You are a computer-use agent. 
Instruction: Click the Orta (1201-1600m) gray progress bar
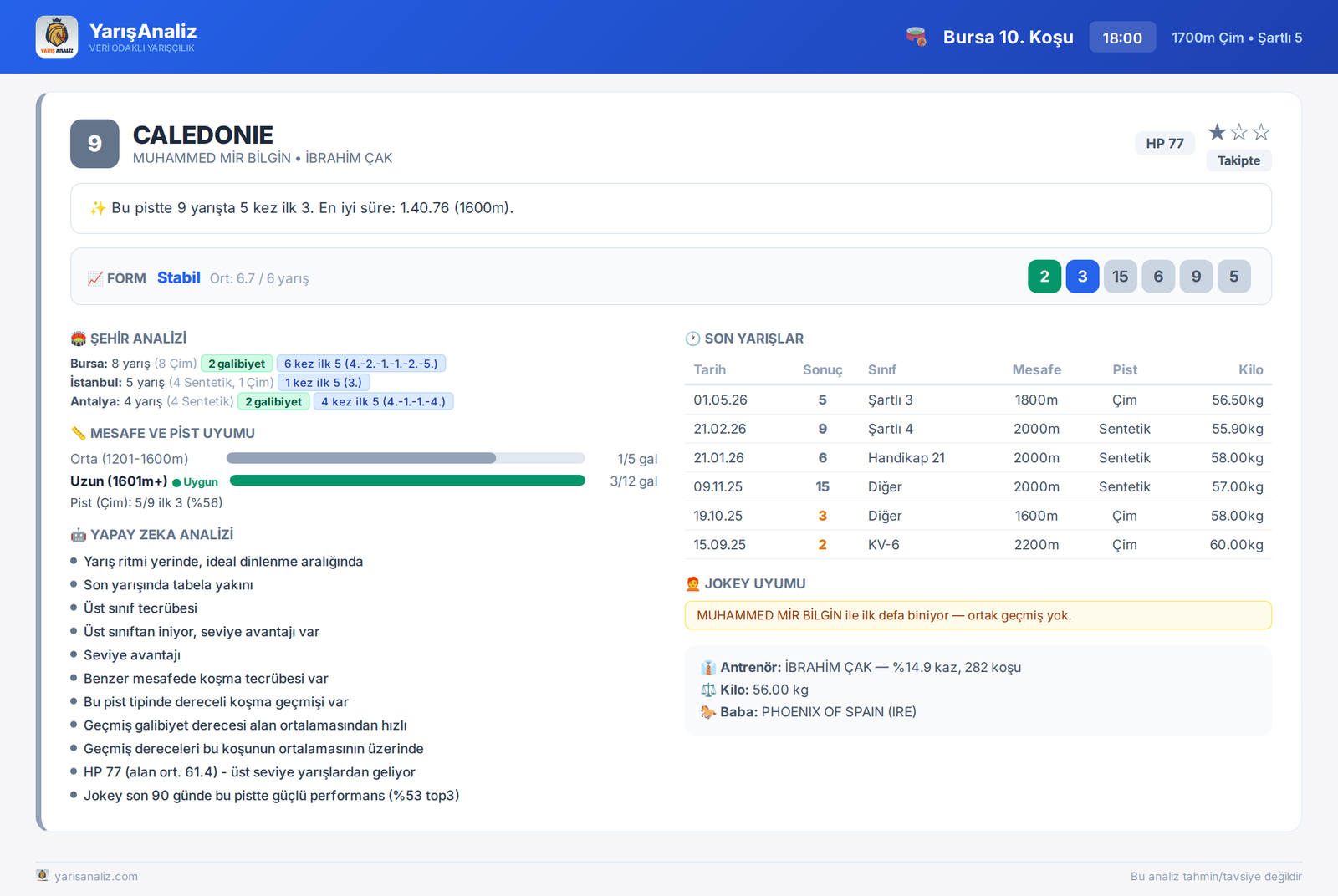pyautogui.click(x=406, y=458)
